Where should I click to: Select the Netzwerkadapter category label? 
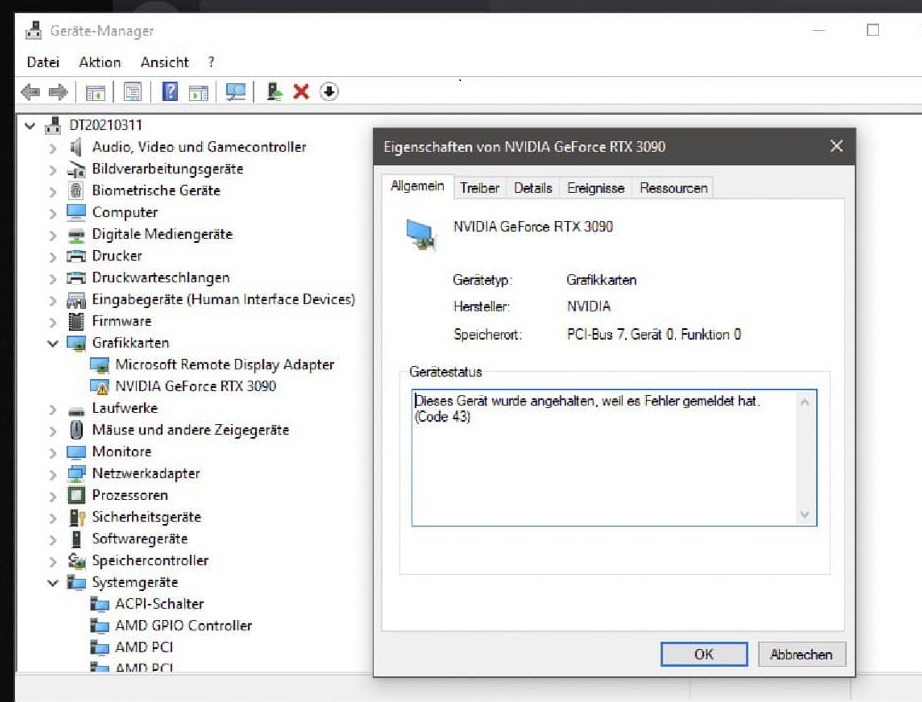coord(146,473)
